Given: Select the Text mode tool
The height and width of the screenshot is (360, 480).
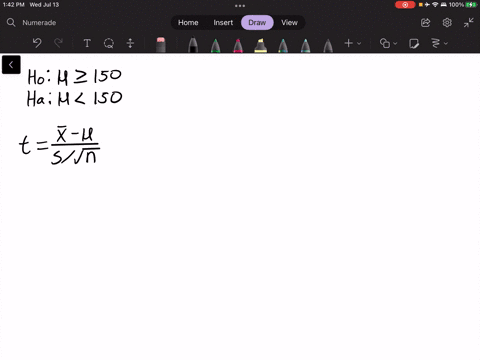Looking at the screenshot, I should (87, 43).
